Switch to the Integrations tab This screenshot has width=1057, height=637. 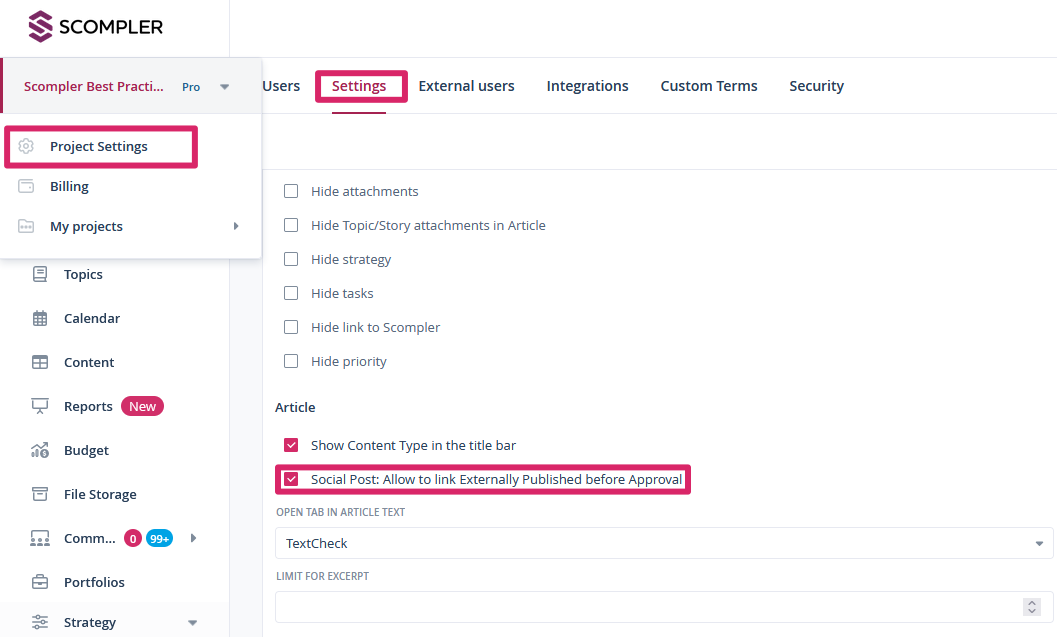click(x=587, y=86)
